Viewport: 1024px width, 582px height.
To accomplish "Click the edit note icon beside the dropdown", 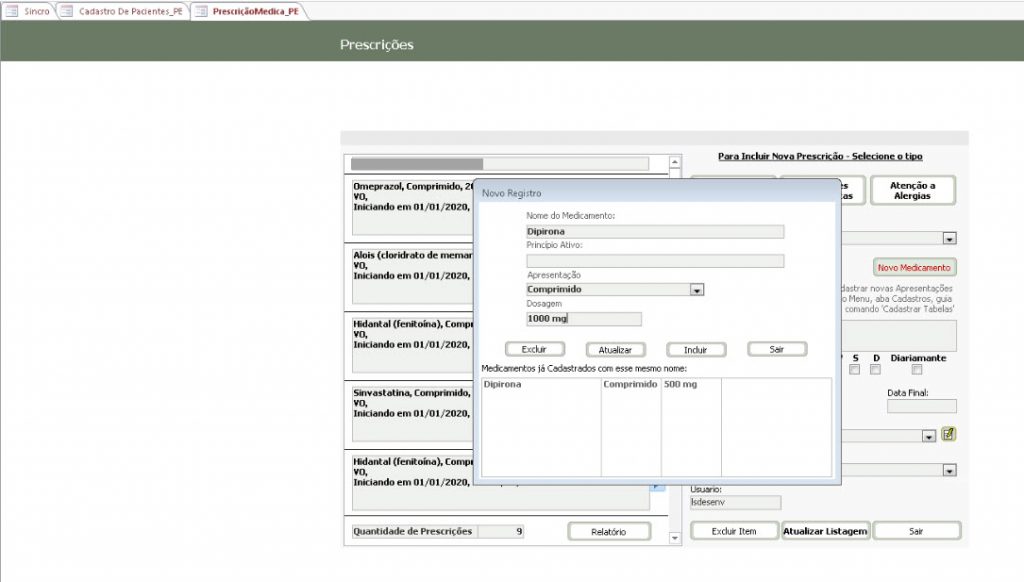I will [x=948, y=434].
